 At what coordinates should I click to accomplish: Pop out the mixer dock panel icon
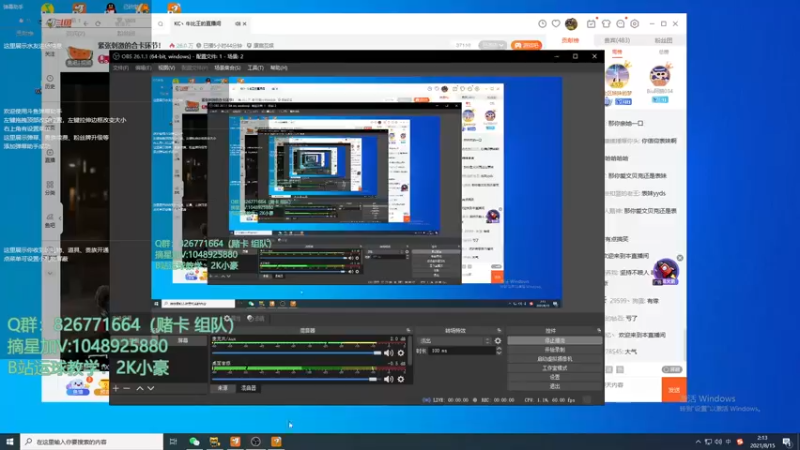408,331
